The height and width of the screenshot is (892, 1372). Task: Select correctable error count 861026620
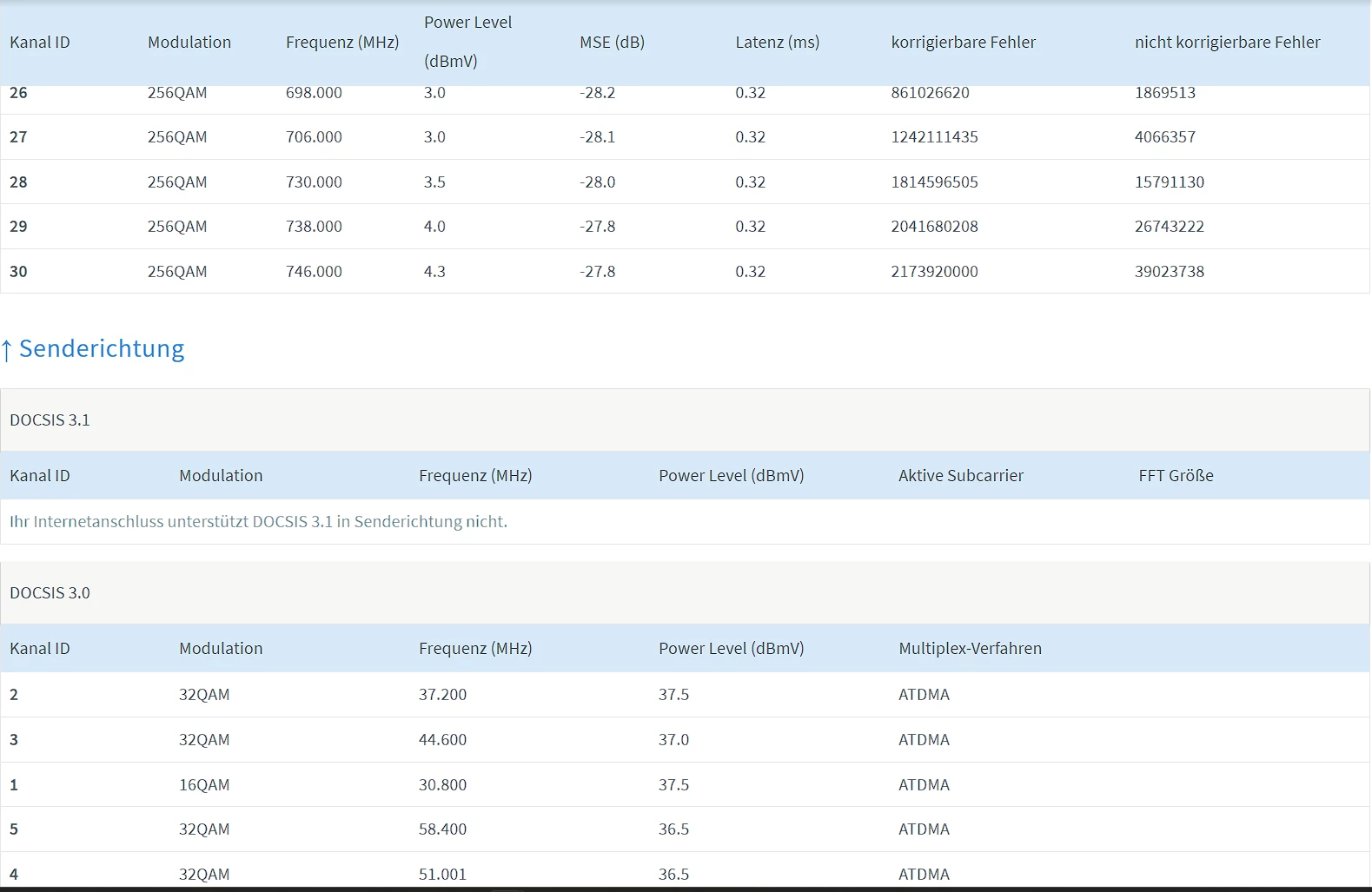[931, 93]
